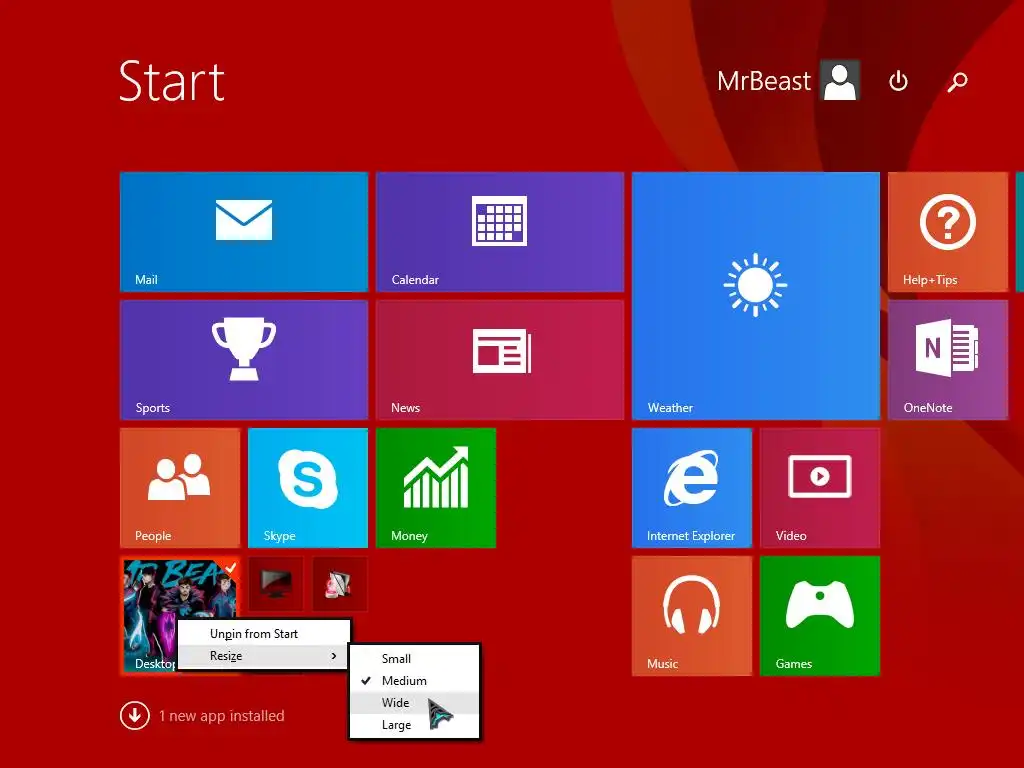Screen dimensions: 1024x768
Task: Click the power button icon
Action: [x=899, y=82]
